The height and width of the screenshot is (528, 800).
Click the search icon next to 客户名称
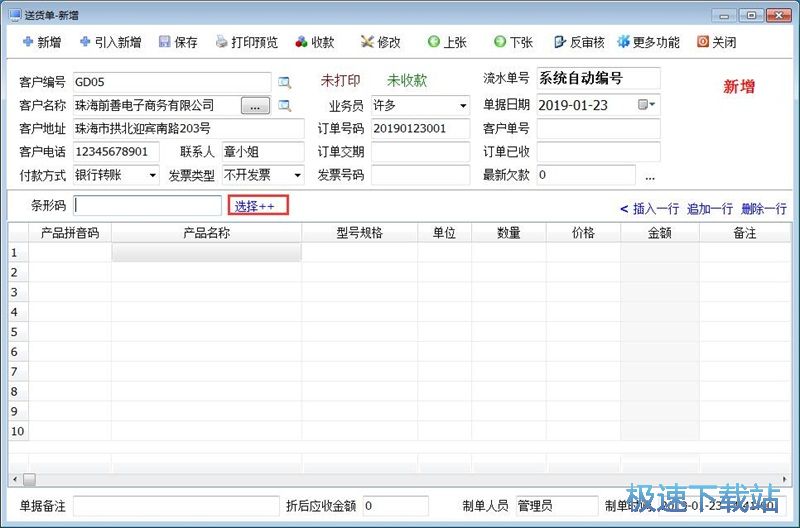click(284, 106)
